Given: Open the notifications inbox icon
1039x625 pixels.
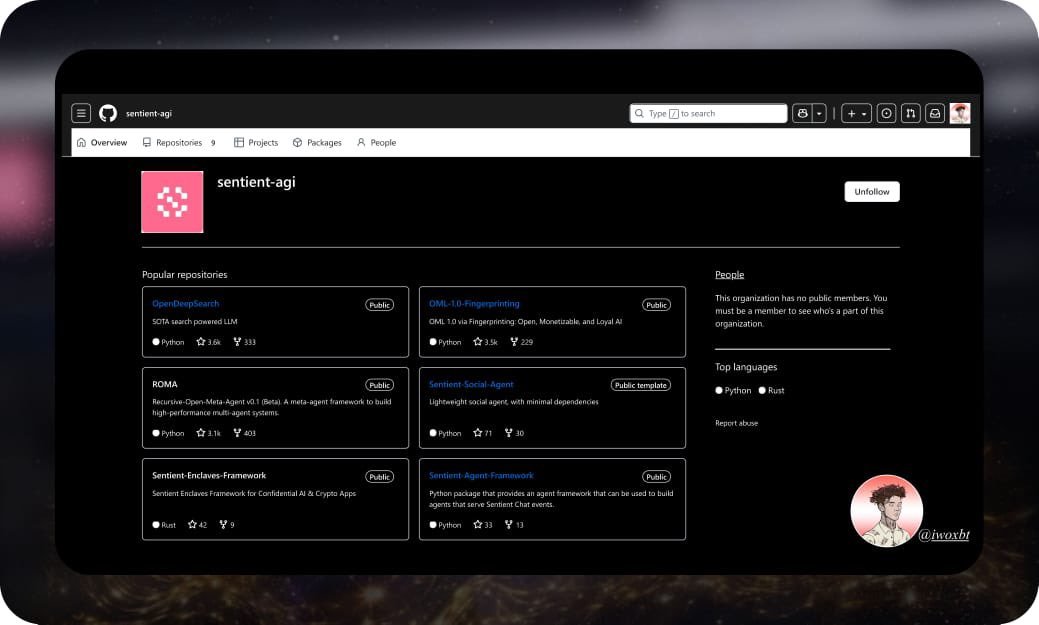Looking at the screenshot, I should coord(935,113).
